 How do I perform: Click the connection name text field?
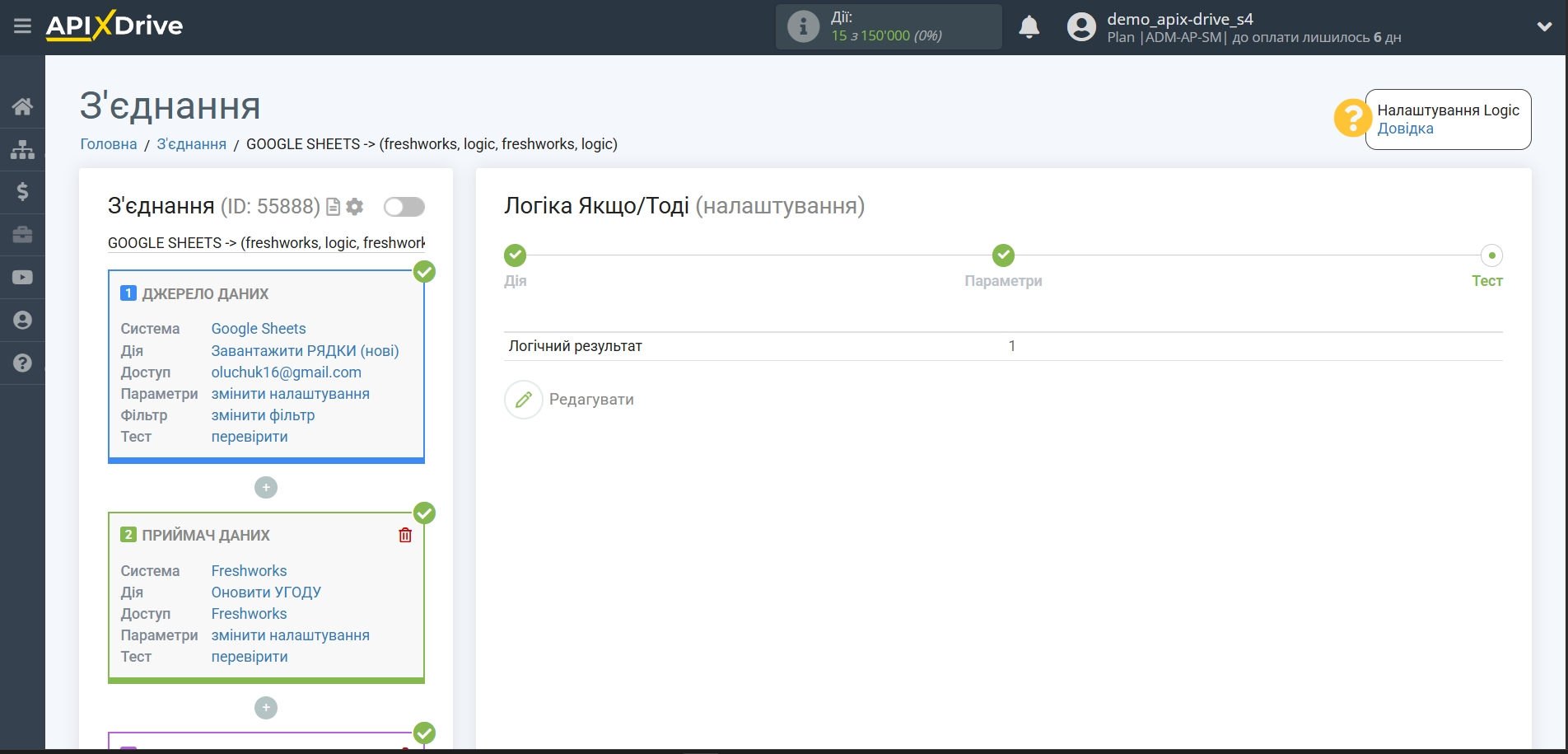[x=266, y=243]
